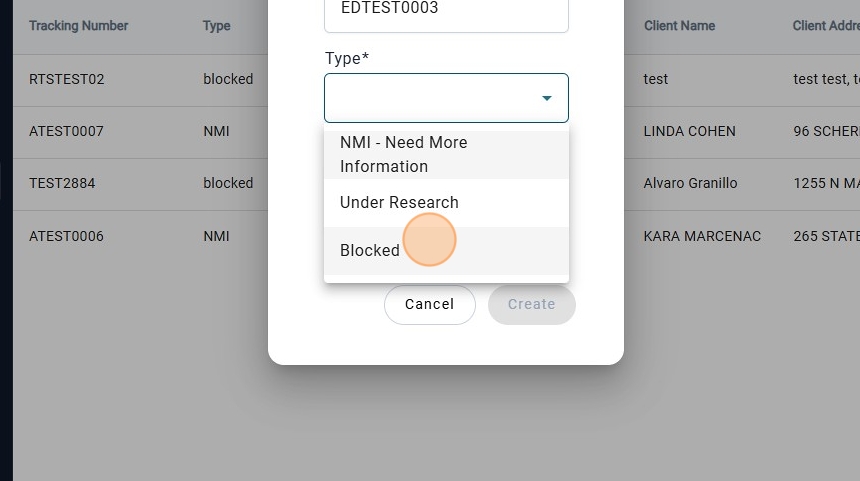
Task: Click the Type dropdown arrow
Action: click(547, 98)
